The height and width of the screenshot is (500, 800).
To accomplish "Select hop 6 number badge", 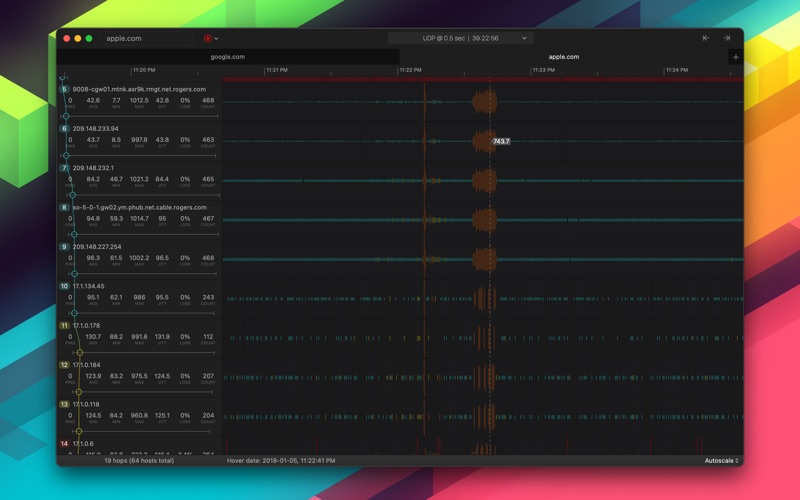I will point(64,129).
